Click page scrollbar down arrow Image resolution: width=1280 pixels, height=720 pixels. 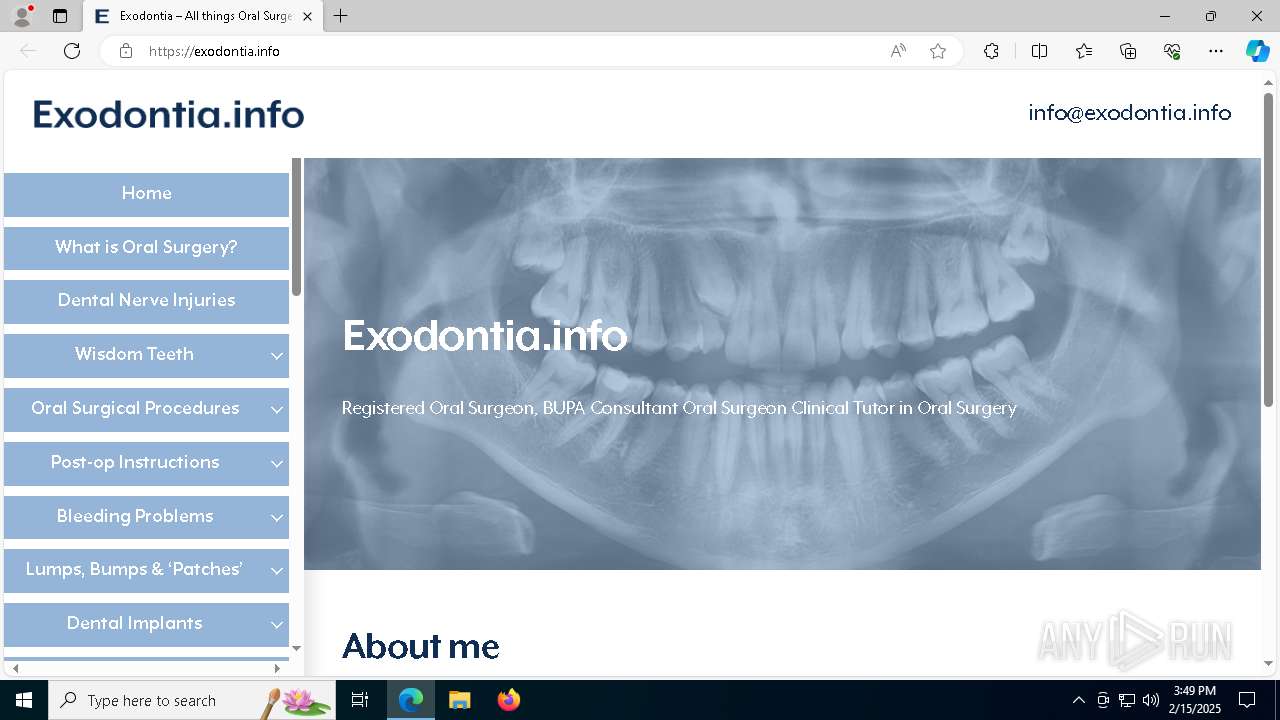pyautogui.click(x=1268, y=663)
